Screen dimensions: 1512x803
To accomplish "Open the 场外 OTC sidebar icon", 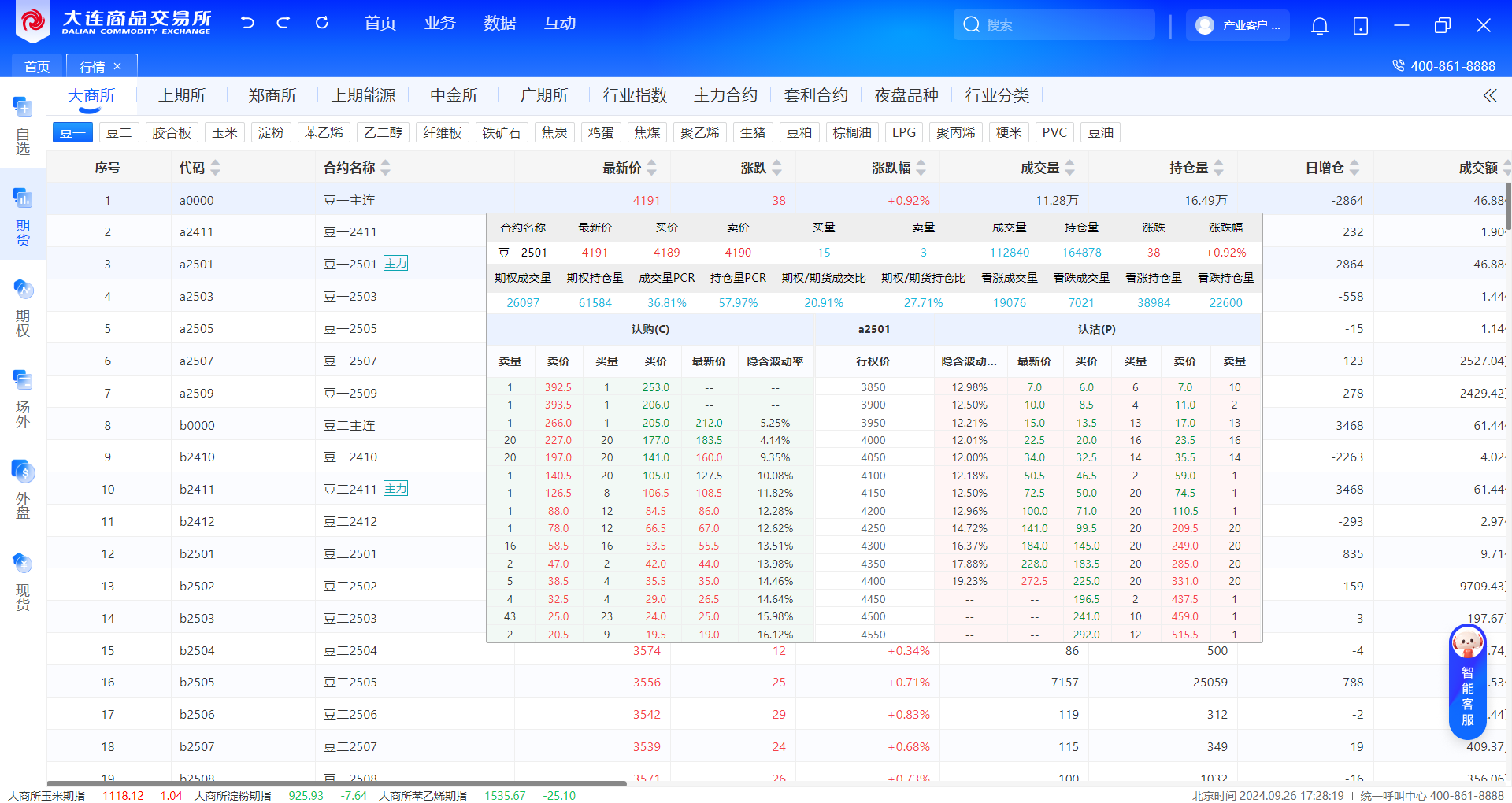I will [x=23, y=398].
